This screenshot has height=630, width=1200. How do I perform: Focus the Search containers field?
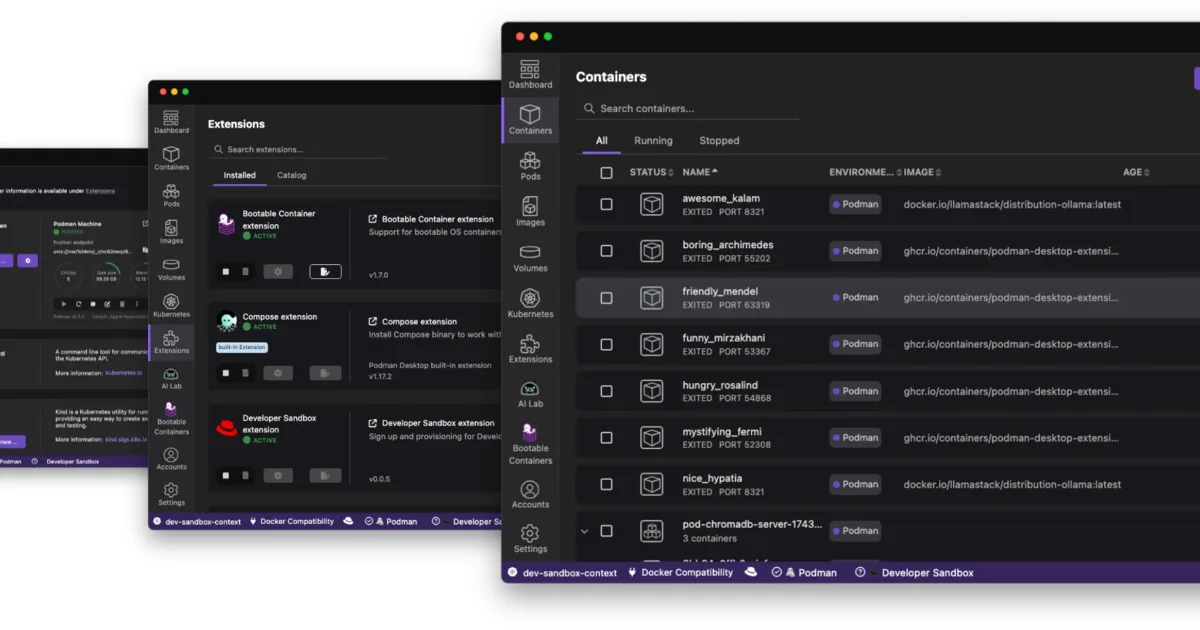click(x=687, y=108)
